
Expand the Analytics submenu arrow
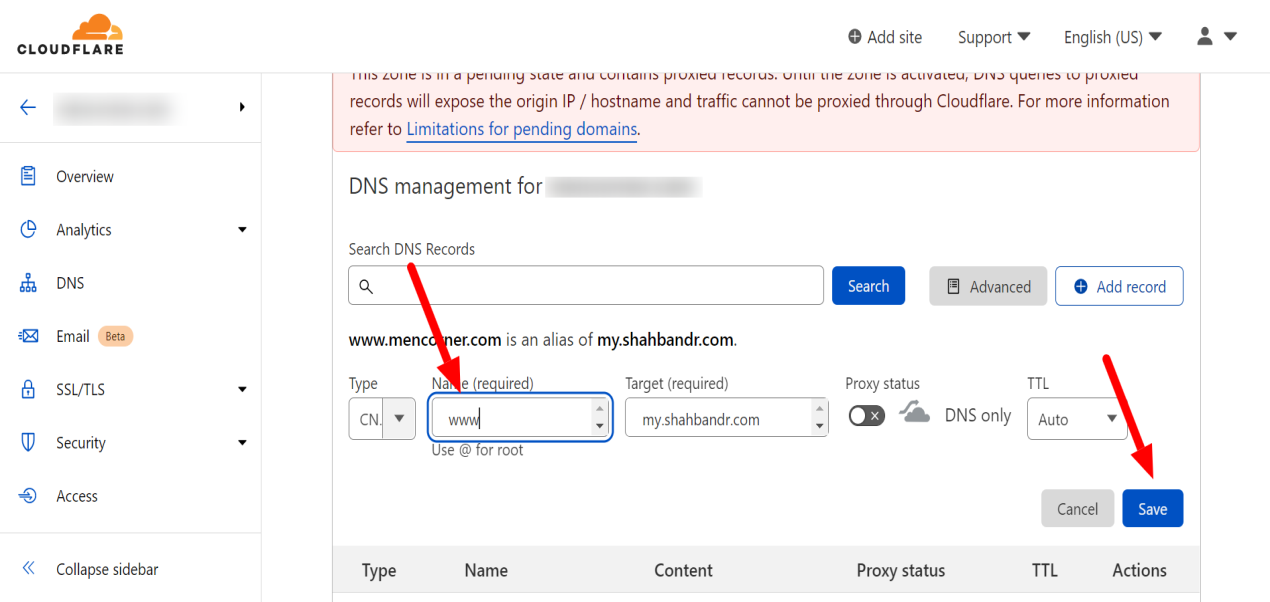(241, 230)
